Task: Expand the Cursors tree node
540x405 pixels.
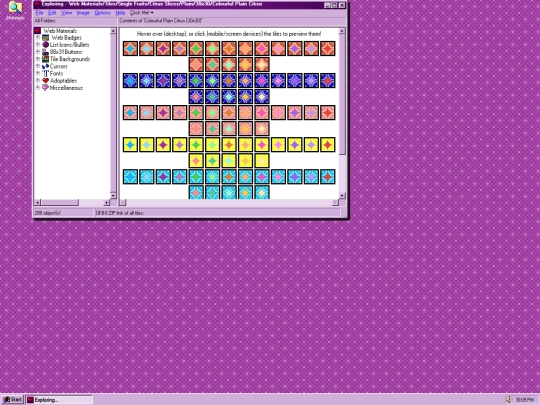Action: [38, 66]
